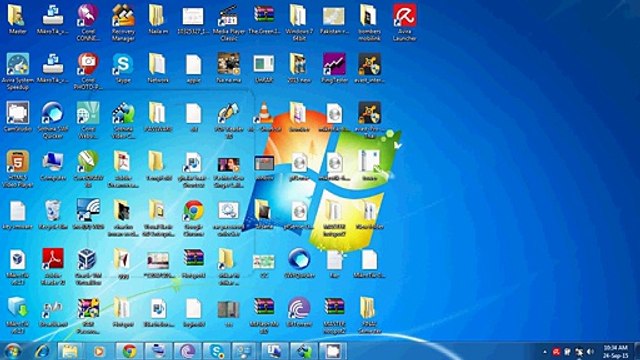Image resolution: width=640 pixels, height=360 pixels.
Task: Switch to Chrome in the taskbar
Action: click(129, 351)
